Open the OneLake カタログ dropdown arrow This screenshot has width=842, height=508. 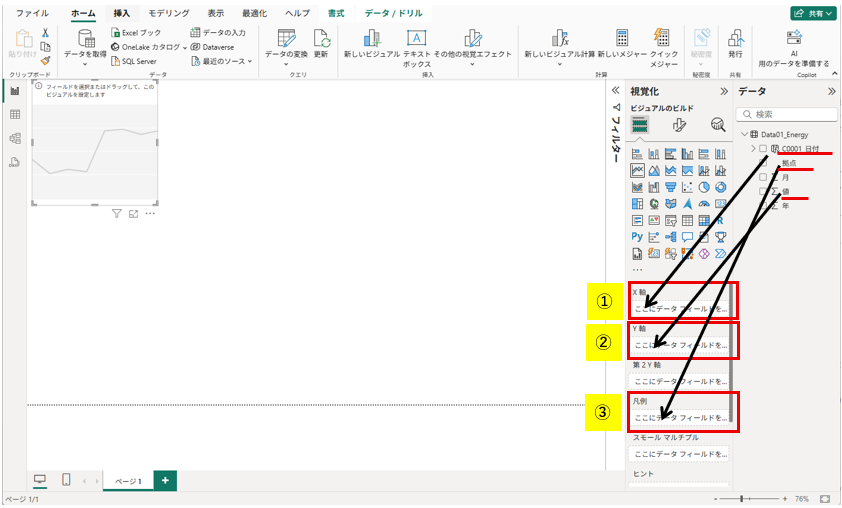185,47
